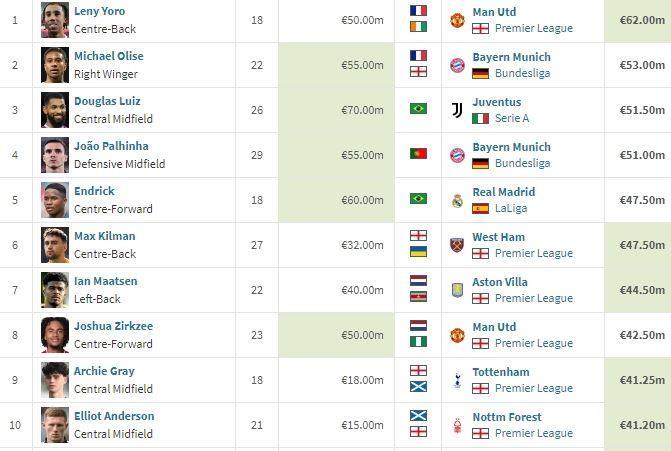Screen dimensions: 671x451
Task: Open Douglas Luiz's player page
Action: pos(107,101)
